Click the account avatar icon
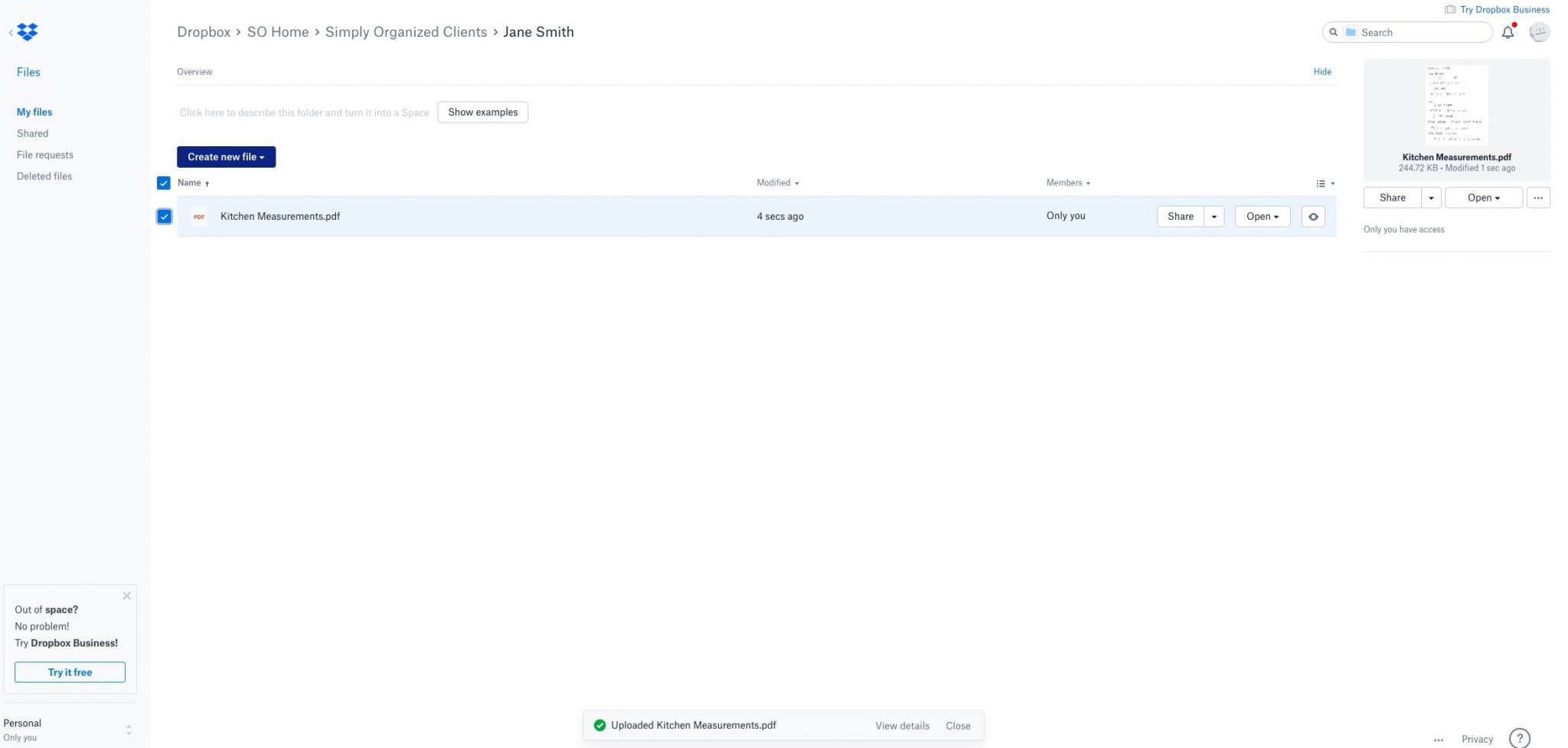This screenshot has width=1568, height=748. click(1539, 32)
